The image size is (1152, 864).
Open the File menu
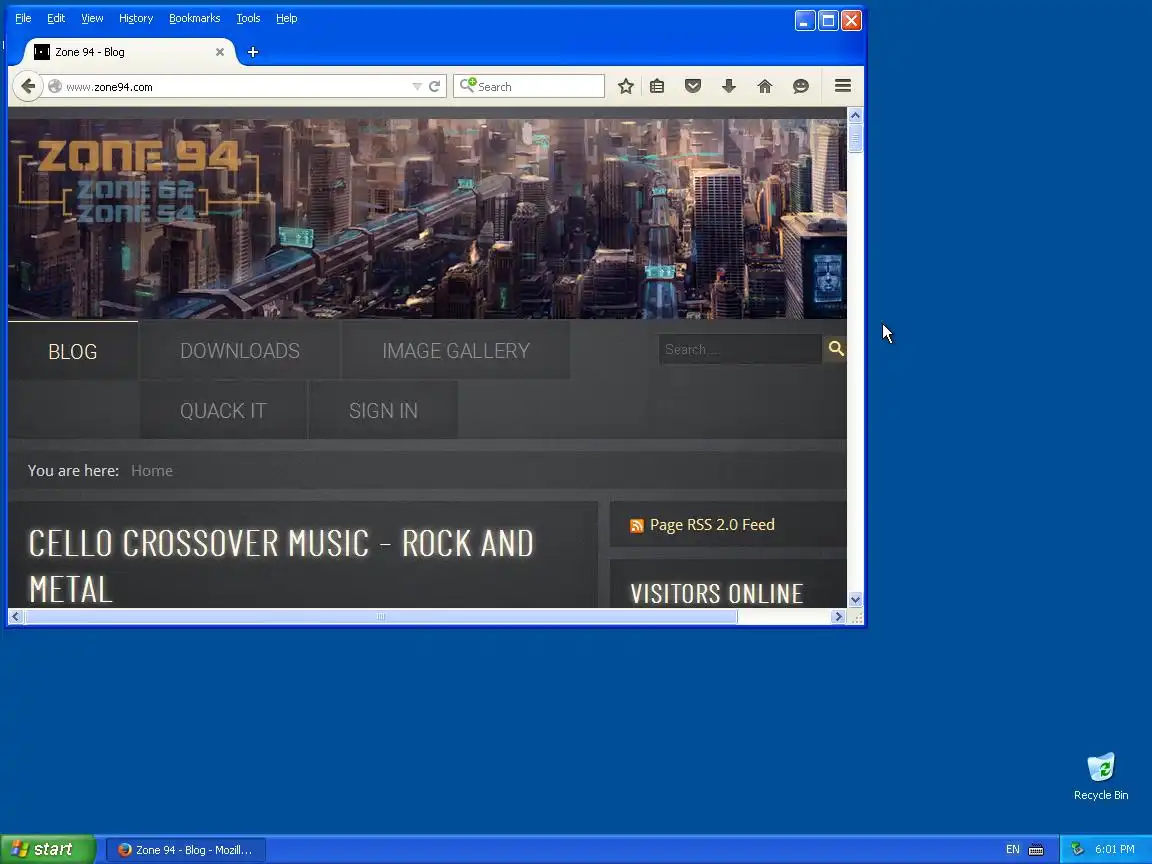pyautogui.click(x=23, y=18)
